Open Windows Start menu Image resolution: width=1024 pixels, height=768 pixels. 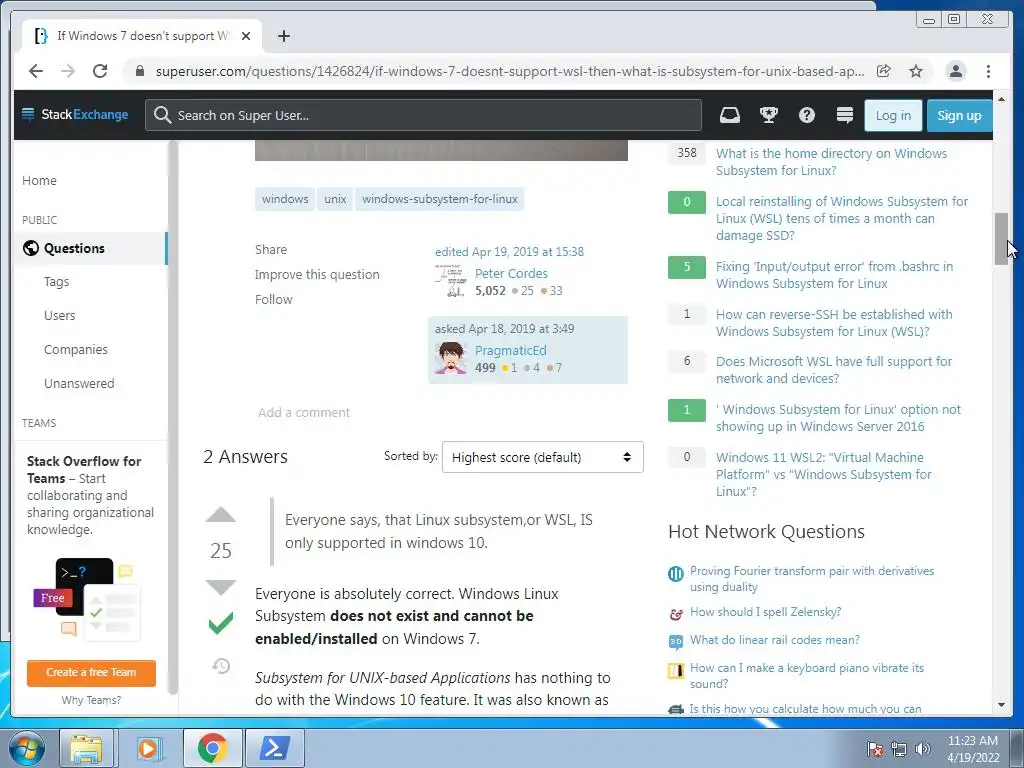(x=27, y=748)
